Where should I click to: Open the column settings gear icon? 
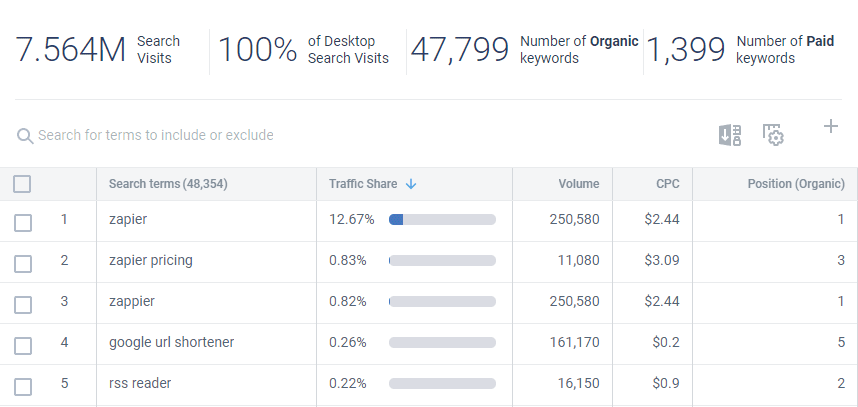point(773,135)
